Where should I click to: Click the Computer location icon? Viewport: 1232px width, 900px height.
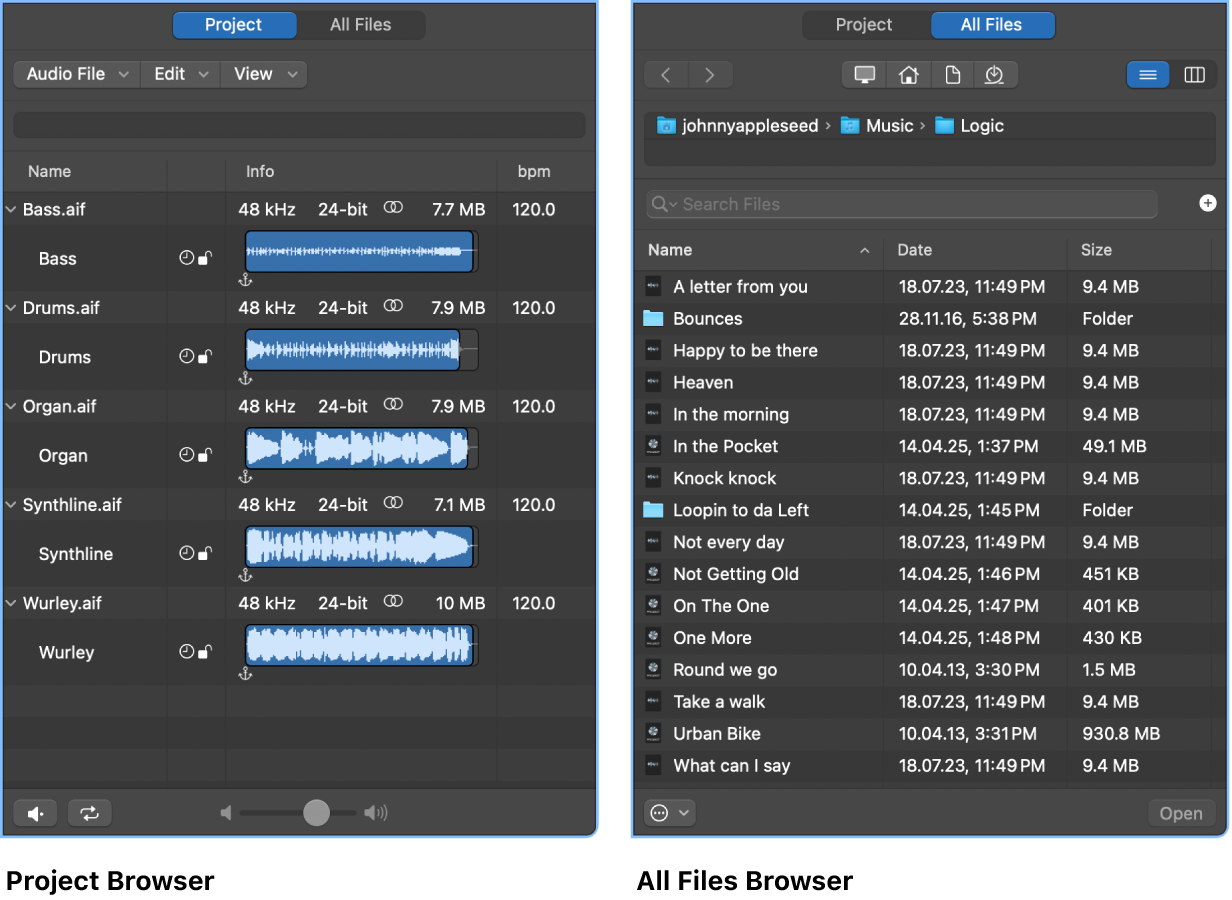(x=863, y=74)
